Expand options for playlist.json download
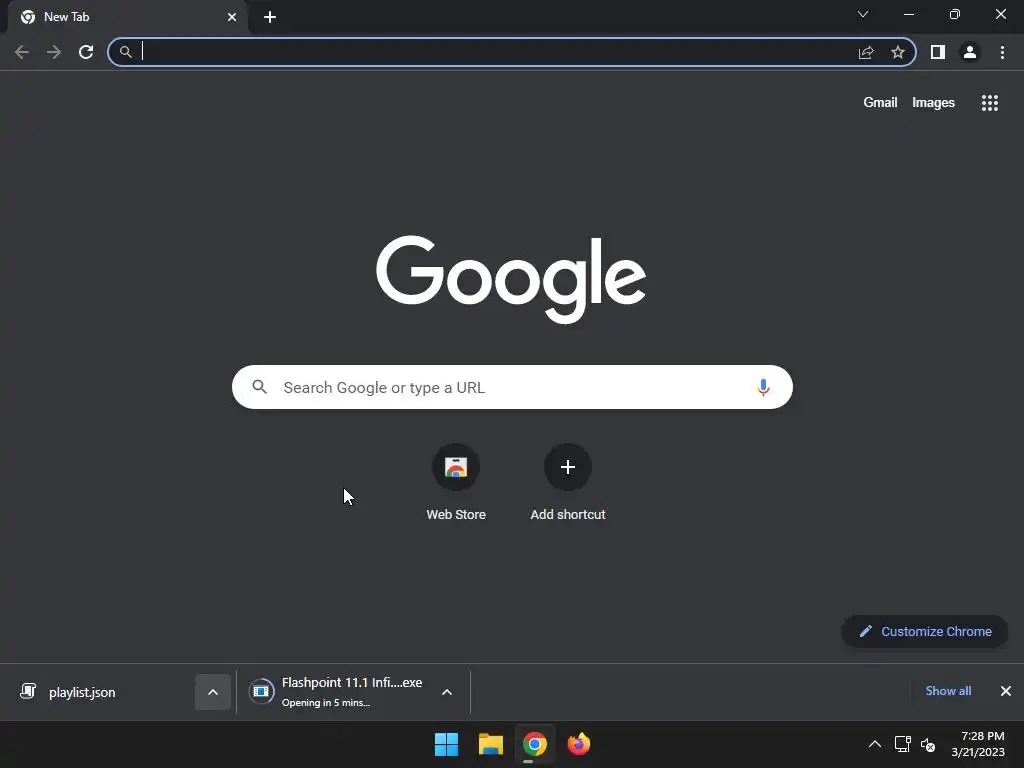This screenshot has height=768, width=1024. pos(213,692)
